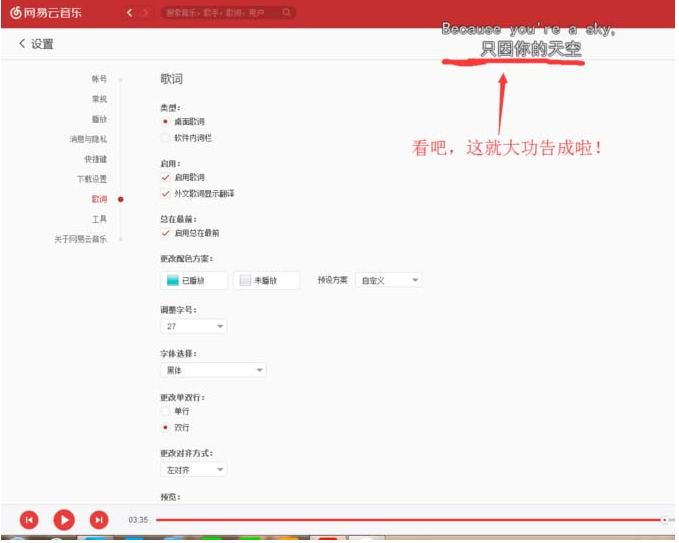Image resolution: width=679 pixels, height=543 pixels.
Task: Toggle the 启用总在最前 checkbox
Action: [x=165, y=234]
